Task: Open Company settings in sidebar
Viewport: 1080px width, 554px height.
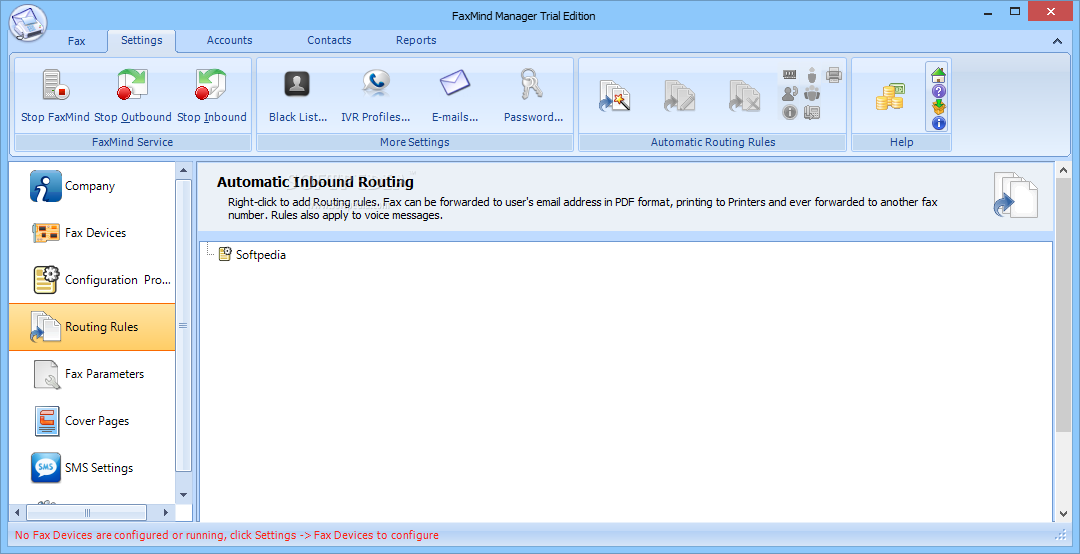Action: point(92,186)
